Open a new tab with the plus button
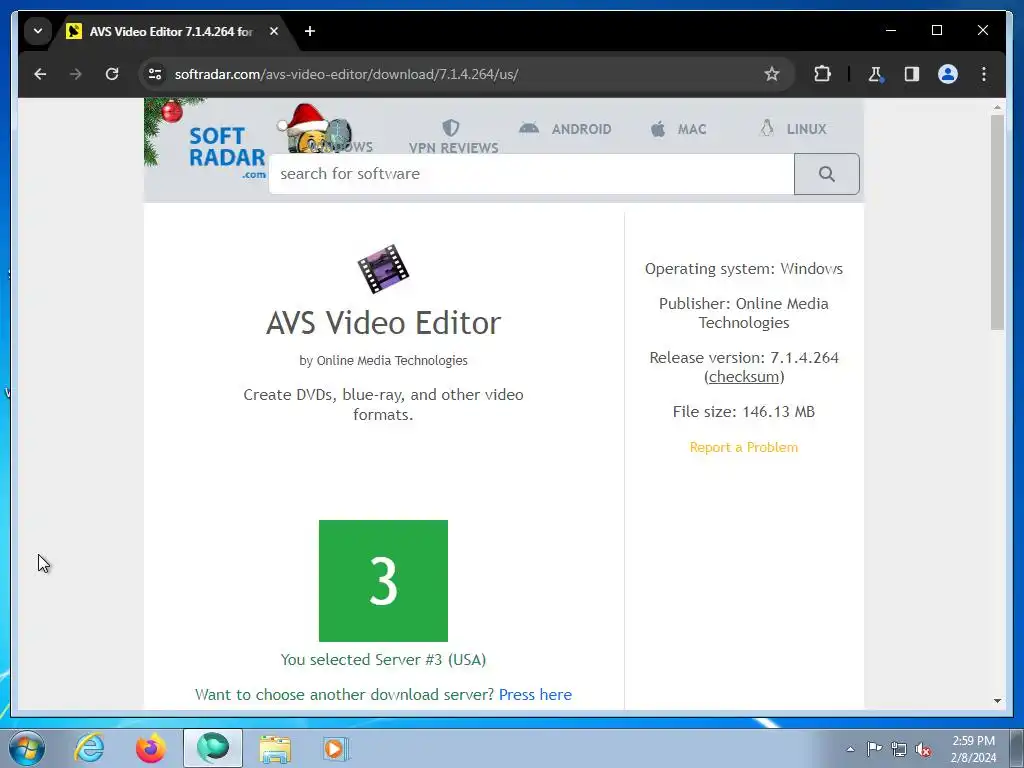Screen dimensions: 1024x768 (310, 31)
